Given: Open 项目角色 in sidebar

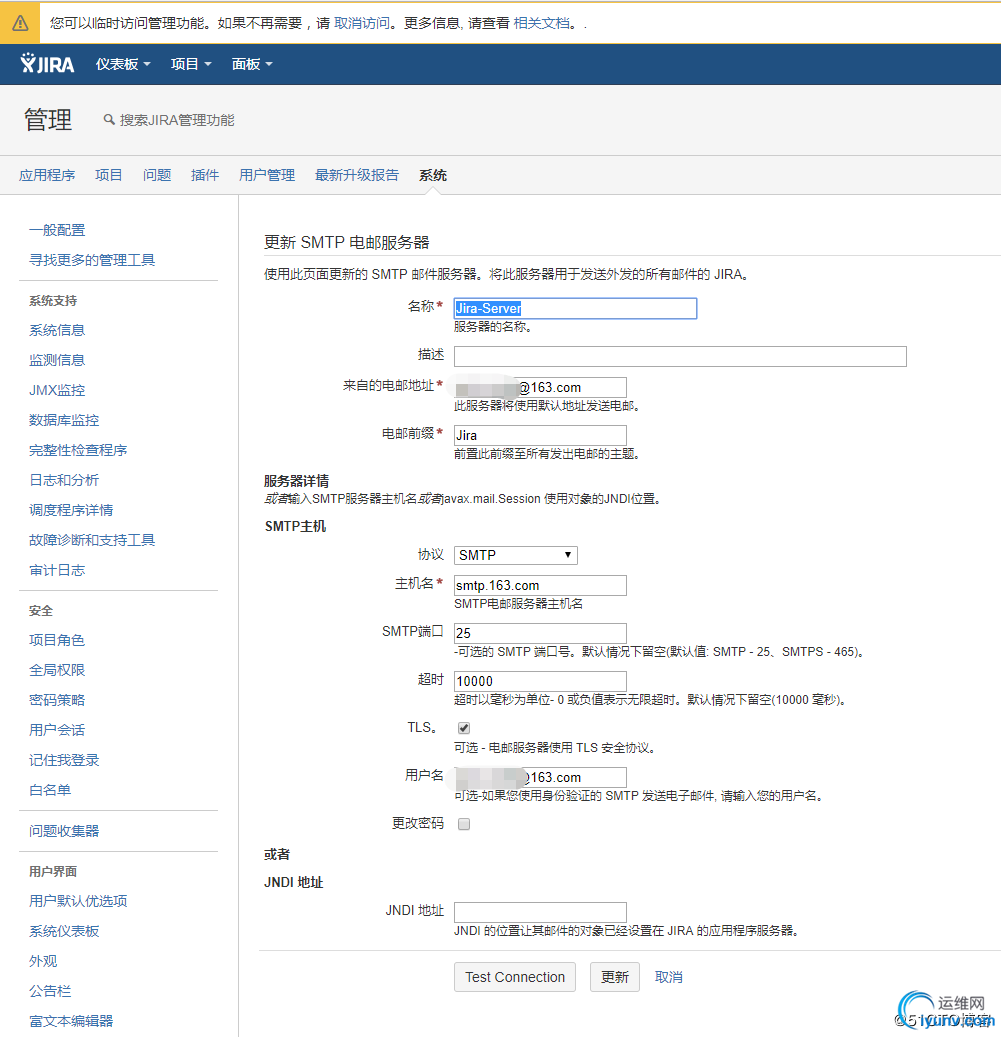Looking at the screenshot, I should point(57,640).
